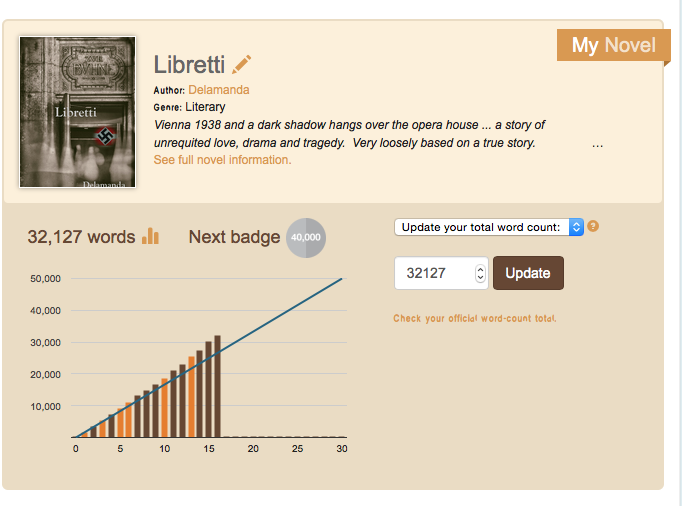Follow the See full novel information link

tap(222, 160)
